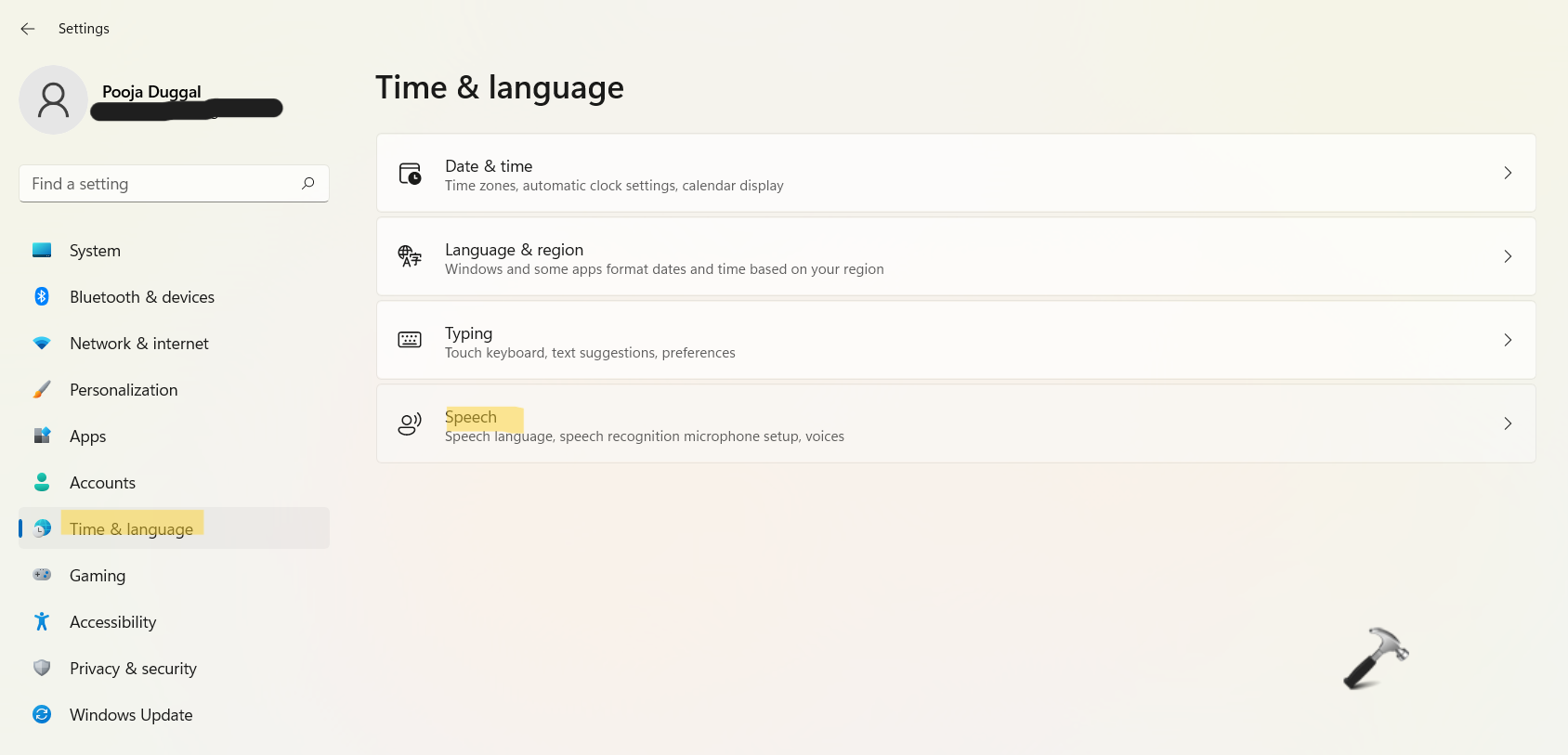The image size is (1568, 755).
Task: Click the Typing keyboard icon
Action: pos(410,340)
